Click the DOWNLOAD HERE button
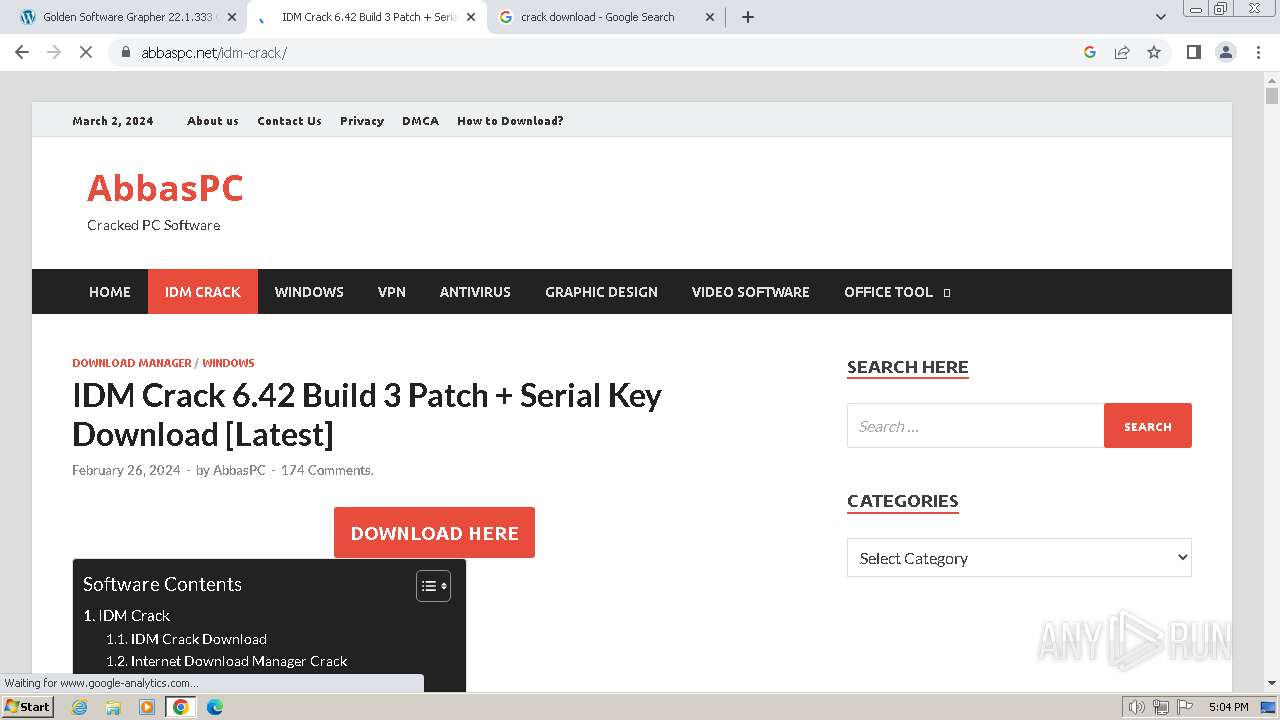1280x720 pixels. pos(434,533)
